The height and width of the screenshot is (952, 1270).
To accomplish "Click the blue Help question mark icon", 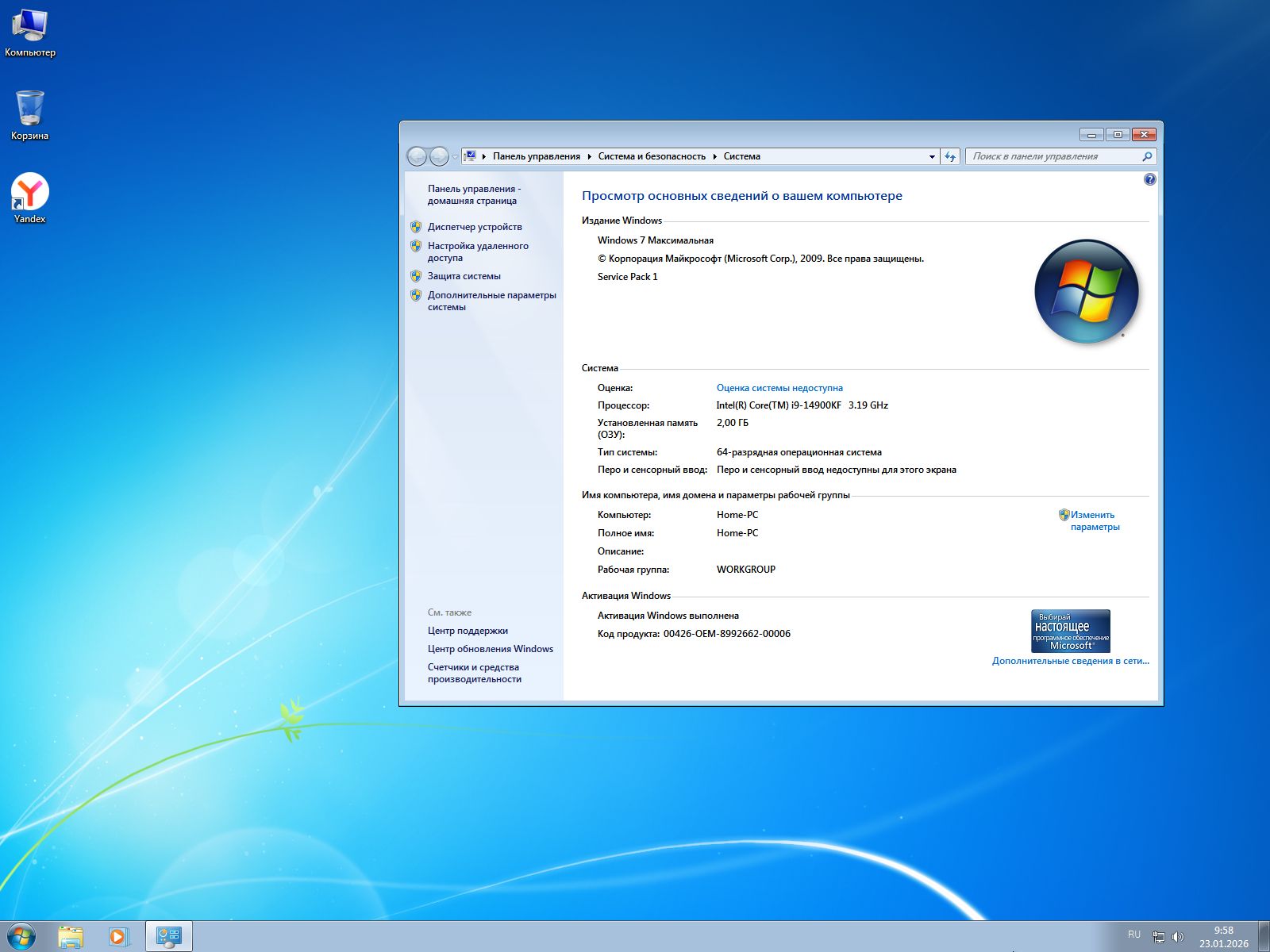I will [x=1149, y=179].
